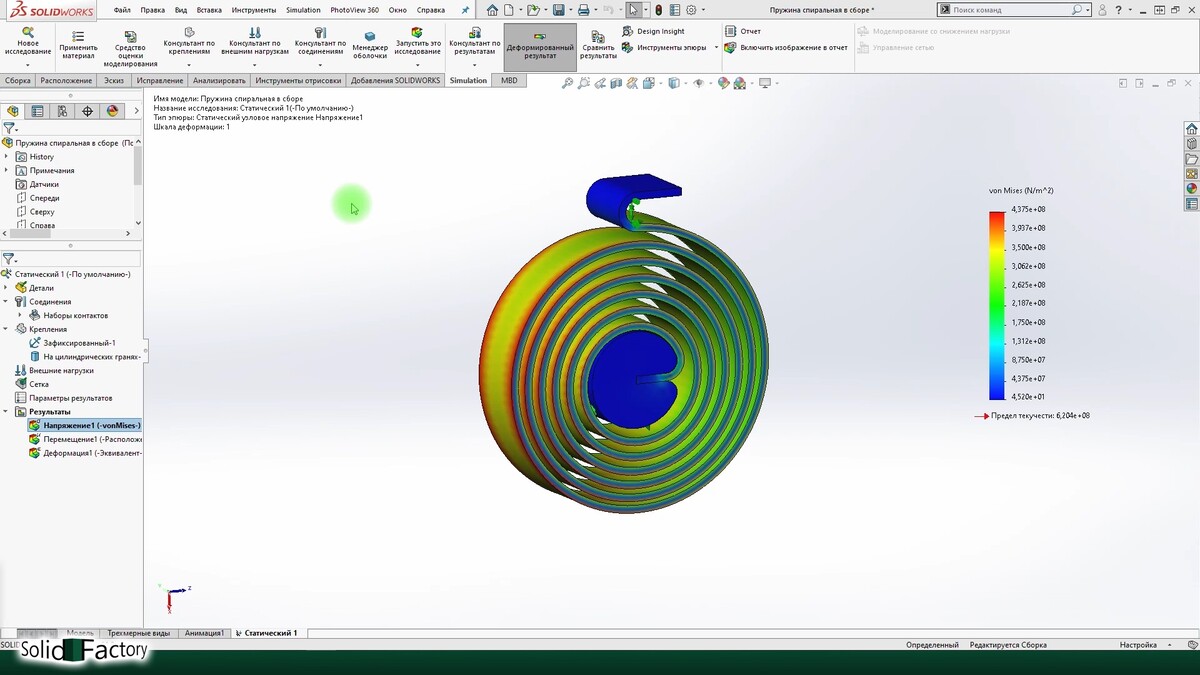This screenshot has height=675, width=1200.
Task: Select Применить материал tool
Action: (78, 45)
